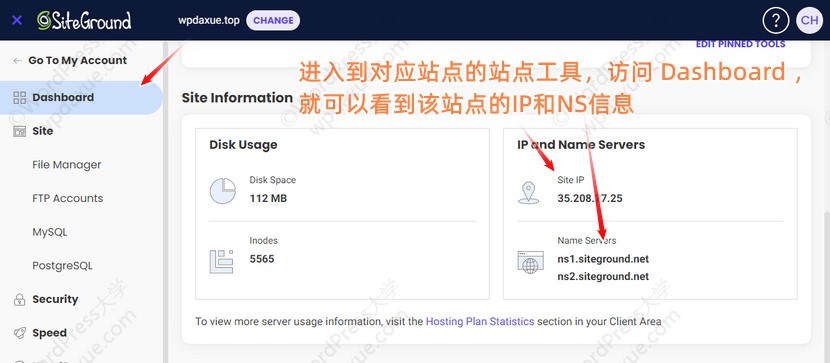Click the Disk Usage card title

[243, 145]
